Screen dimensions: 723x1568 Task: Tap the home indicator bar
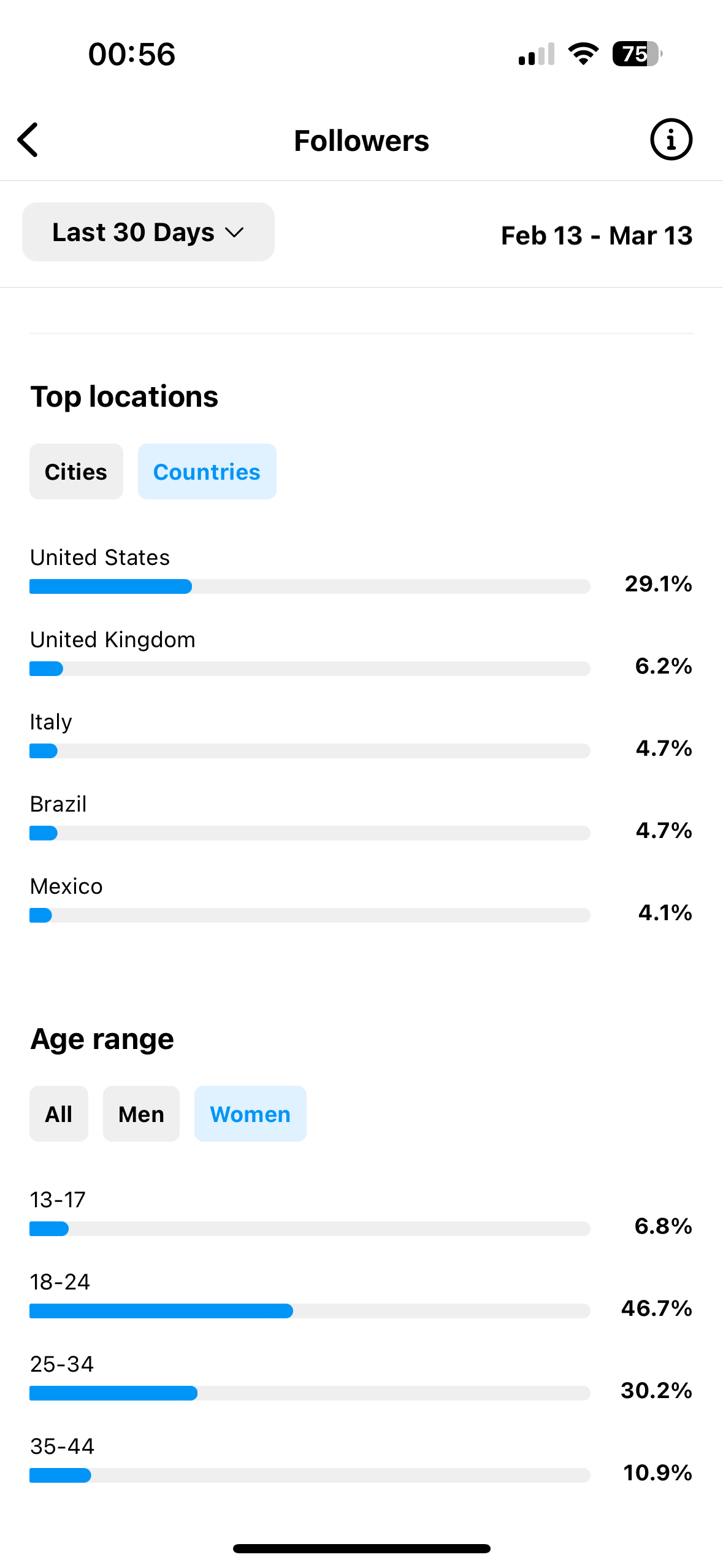coord(362,1548)
